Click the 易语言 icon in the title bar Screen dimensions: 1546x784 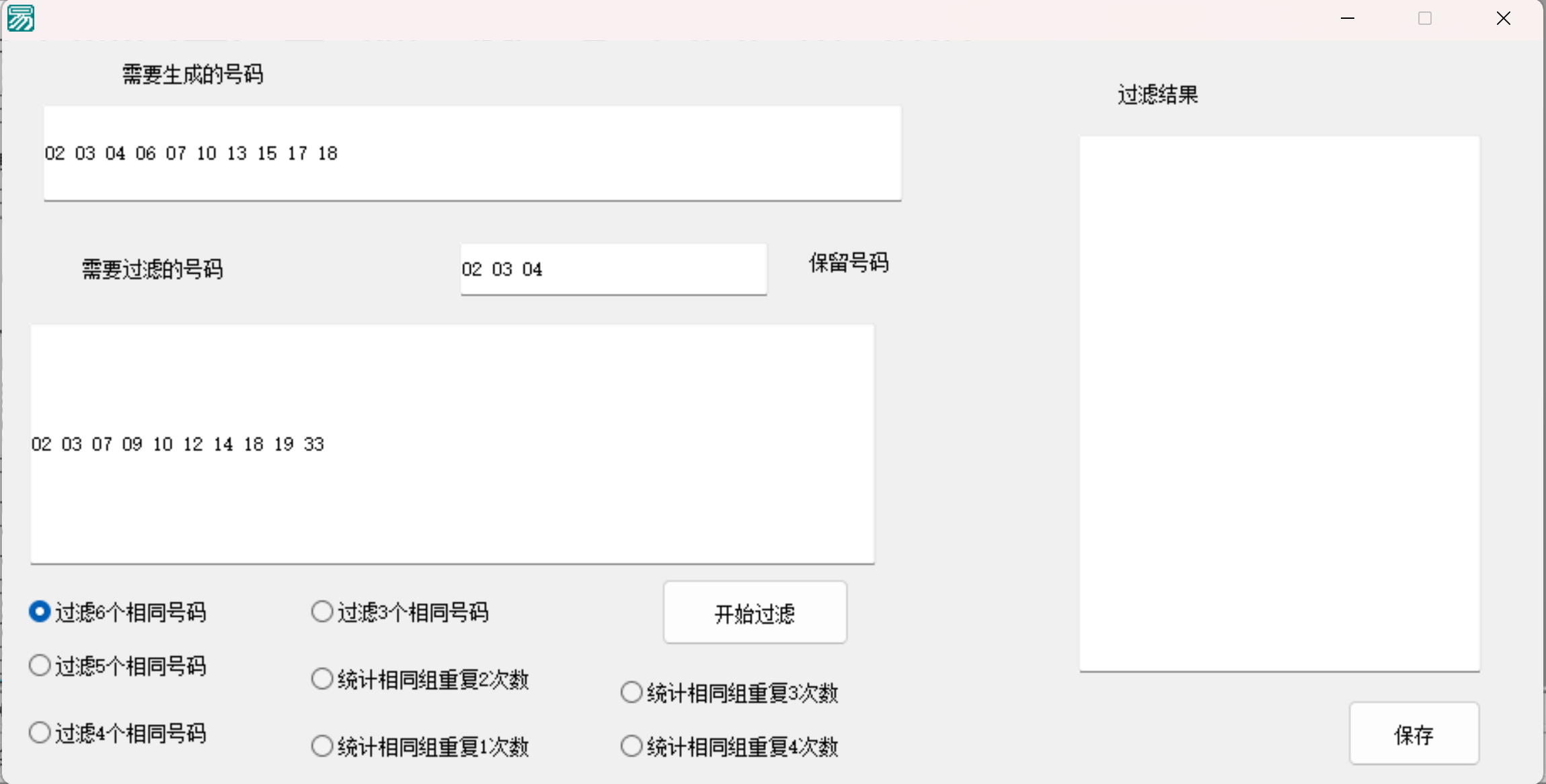coord(20,17)
